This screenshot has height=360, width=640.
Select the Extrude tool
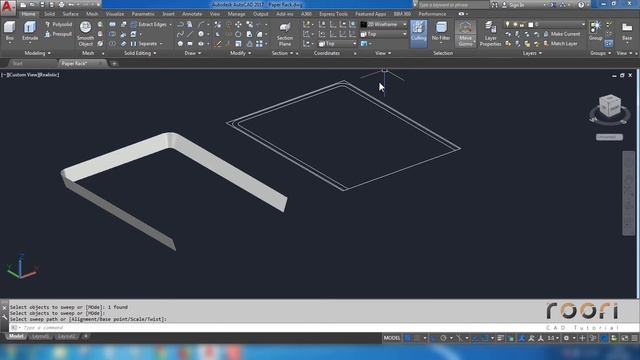tap(30, 31)
